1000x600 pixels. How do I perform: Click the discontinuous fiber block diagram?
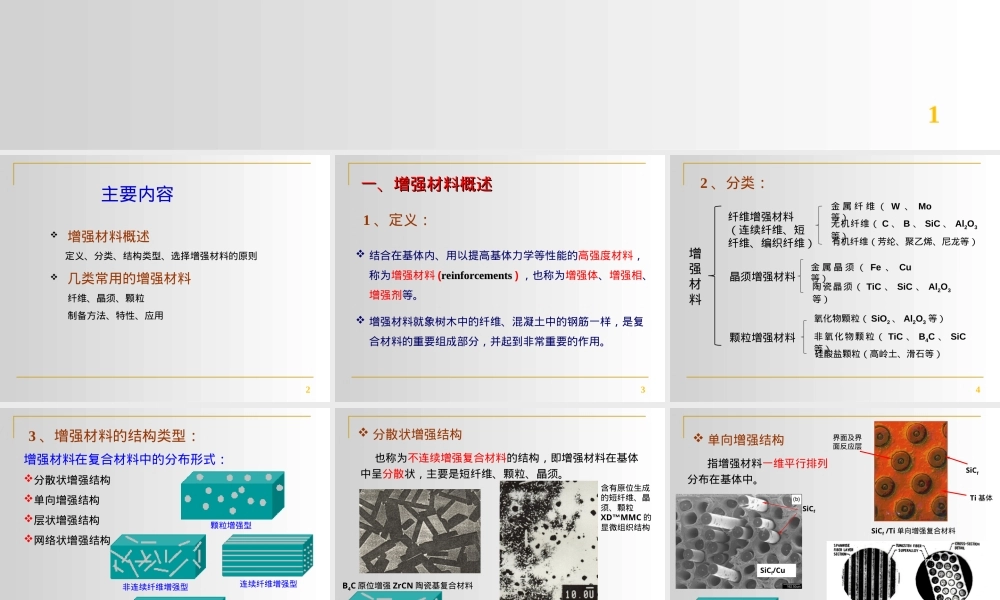click(158, 557)
